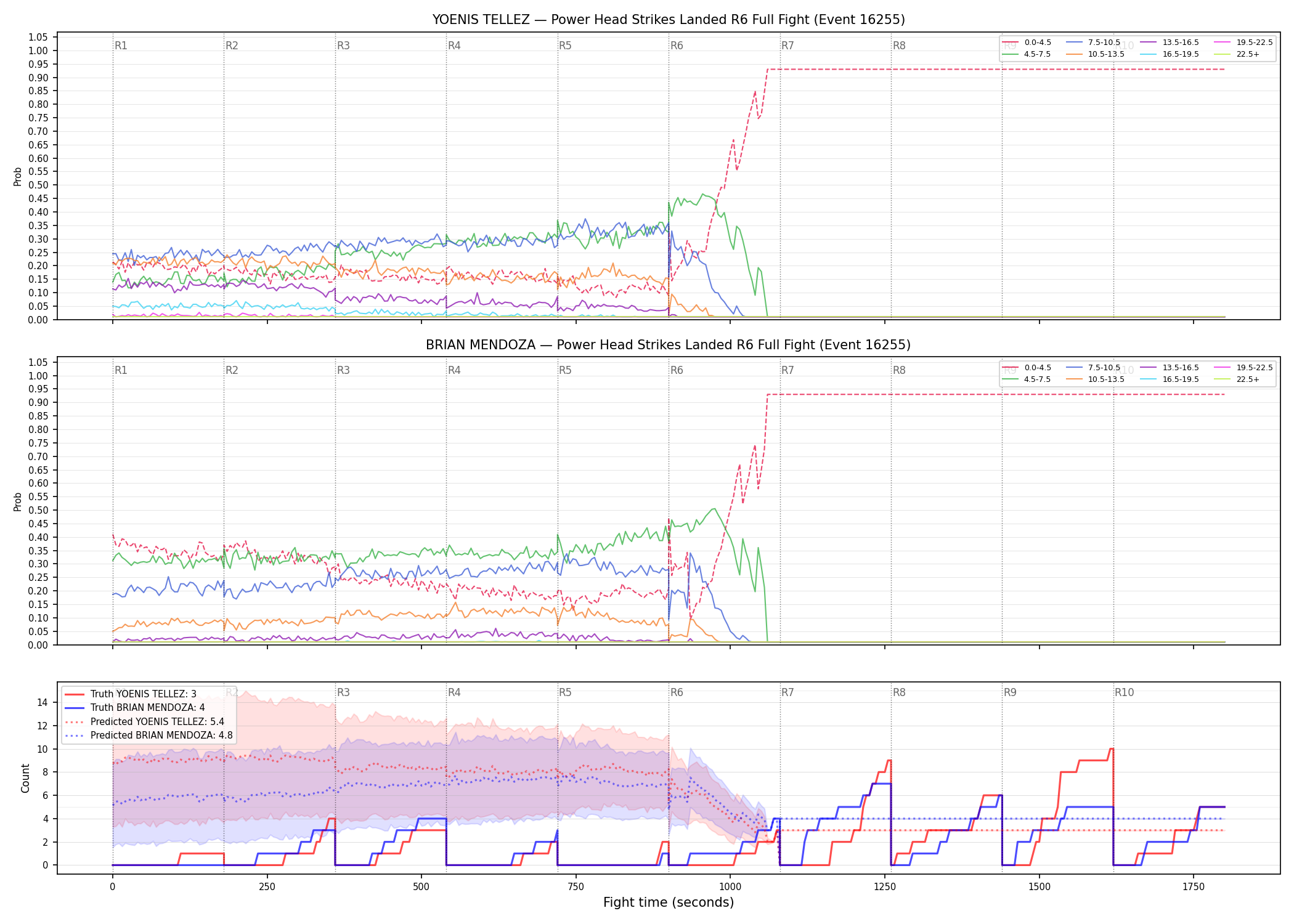Click the R5 round marker in Mendoza chart
The width and height of the screenshot is (1294, 924).
pyautogui.click(x=565, y=370)
